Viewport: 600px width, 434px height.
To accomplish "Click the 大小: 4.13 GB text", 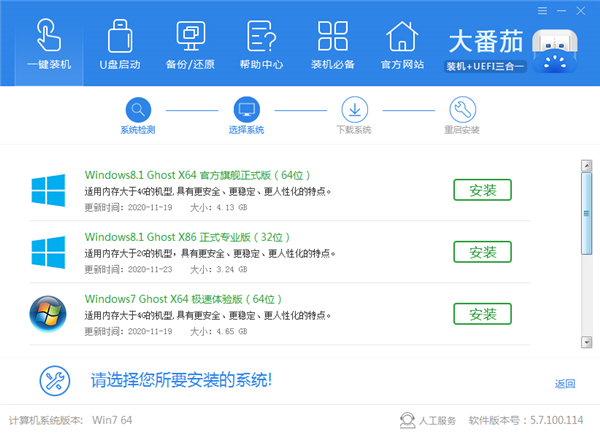I will 219,207.
